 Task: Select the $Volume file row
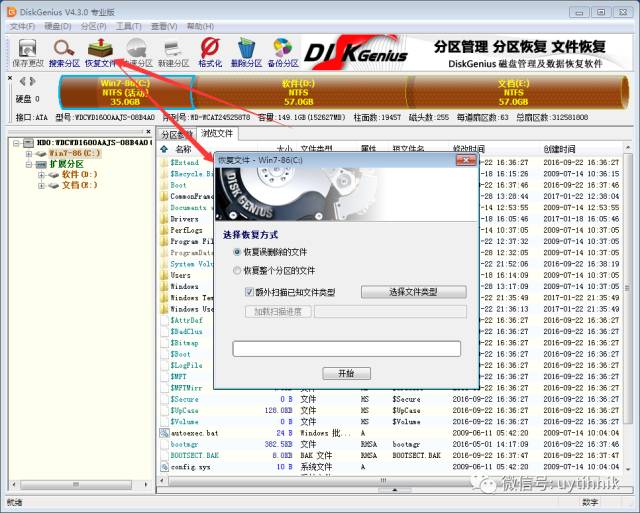click(391, 422)
